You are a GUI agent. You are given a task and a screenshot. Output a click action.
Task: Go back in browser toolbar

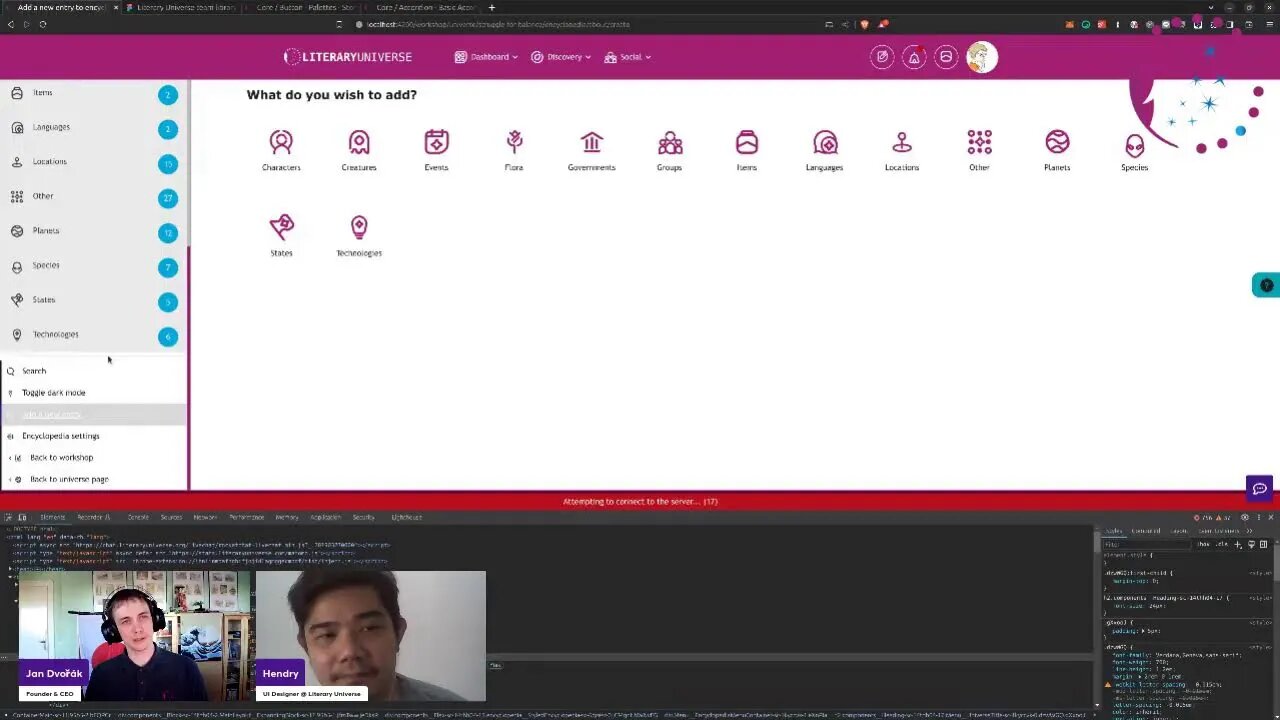coord(11,24)
